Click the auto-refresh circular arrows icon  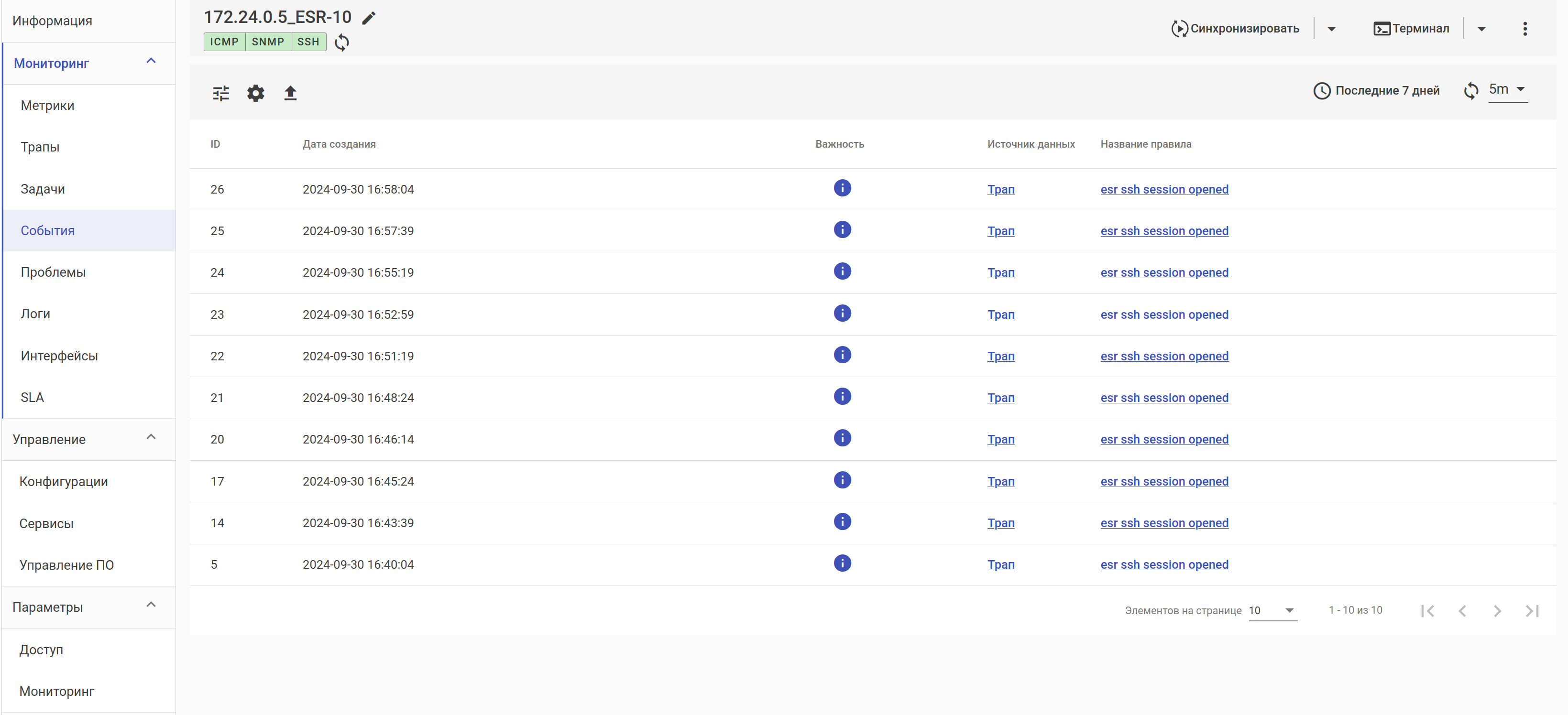click(1470, 91)
